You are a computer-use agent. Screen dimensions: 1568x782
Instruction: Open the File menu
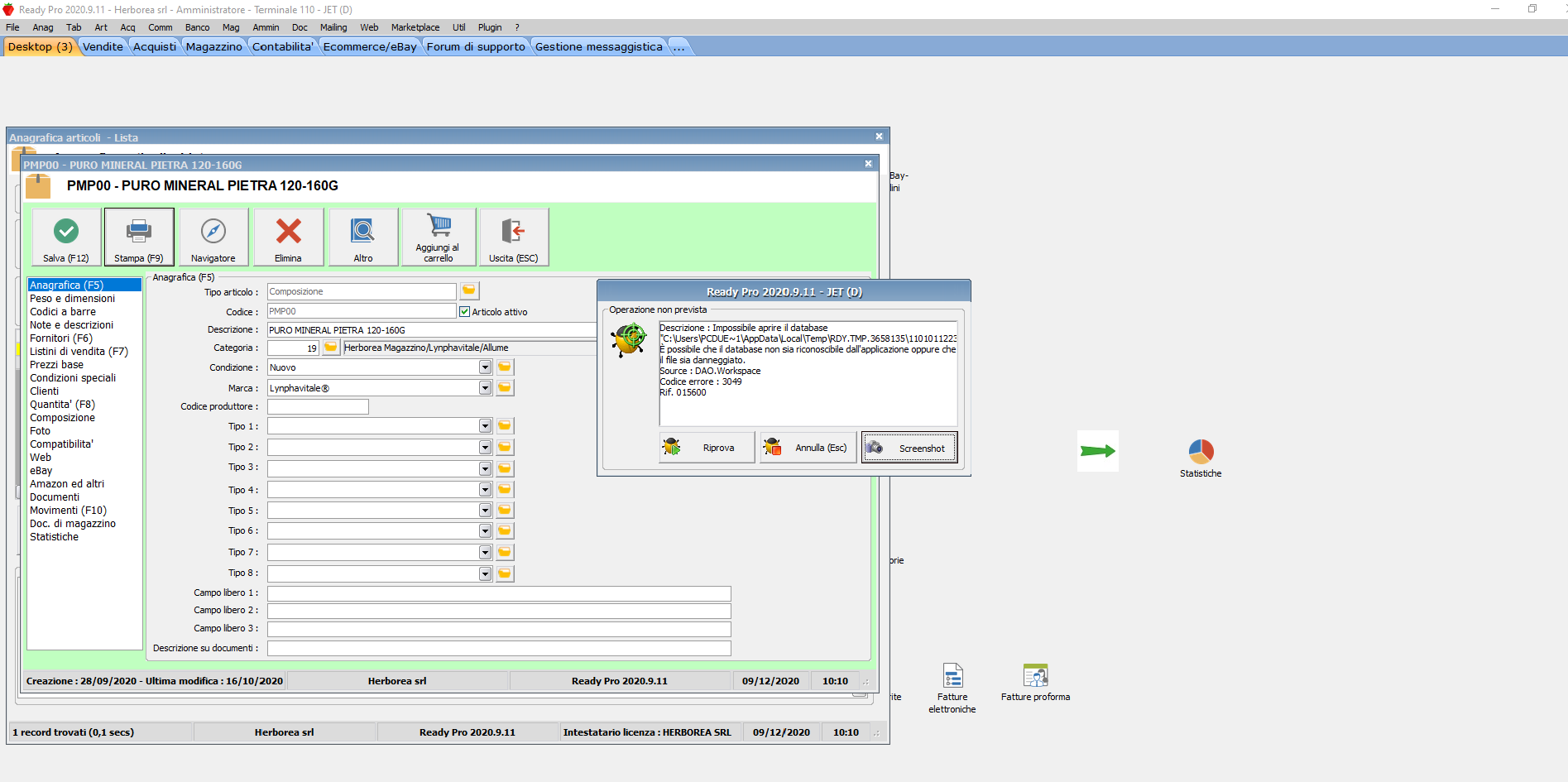12,27
